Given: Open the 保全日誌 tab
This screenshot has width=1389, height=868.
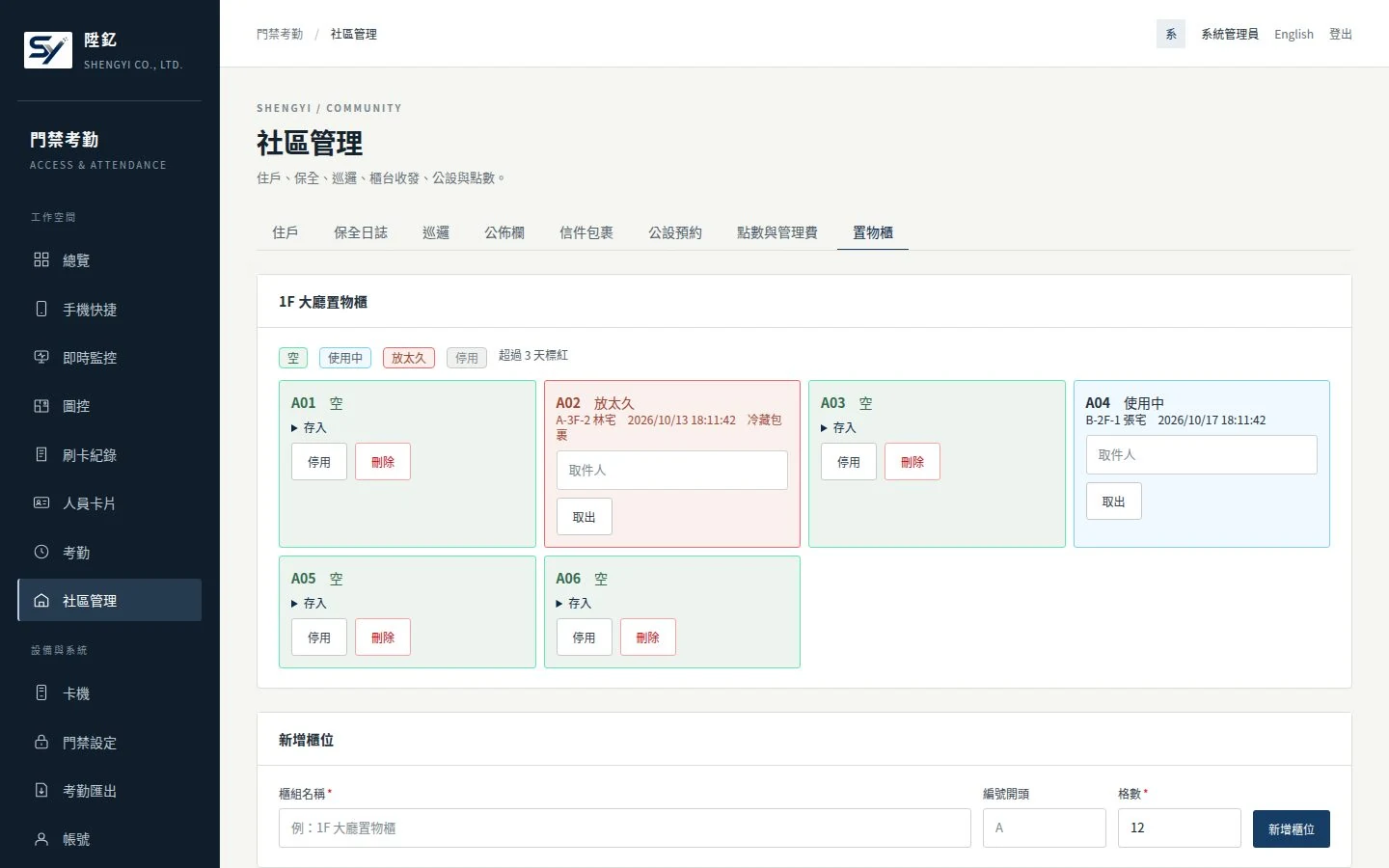Looking at the screenshot, I should pos(361,232).
